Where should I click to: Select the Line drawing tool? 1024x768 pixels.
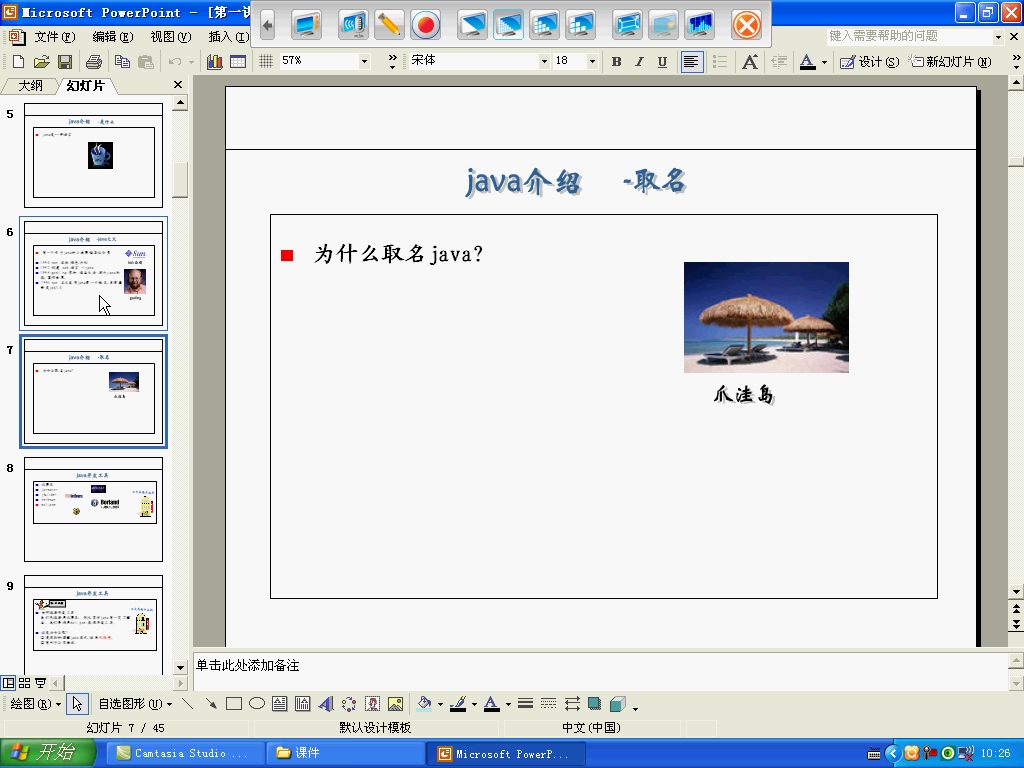[x=187, y=703]
